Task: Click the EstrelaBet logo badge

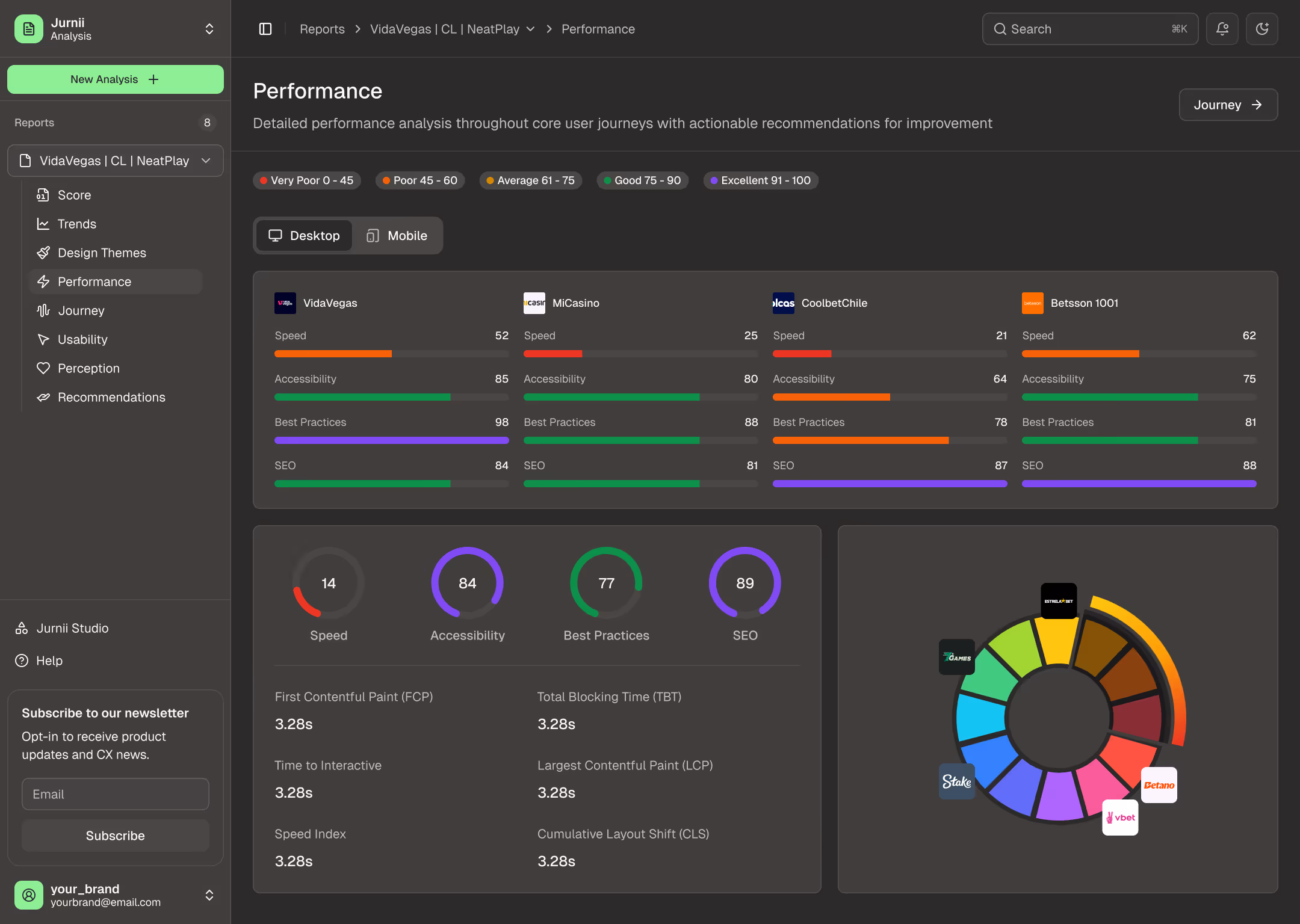Action: pos(1059,601)
